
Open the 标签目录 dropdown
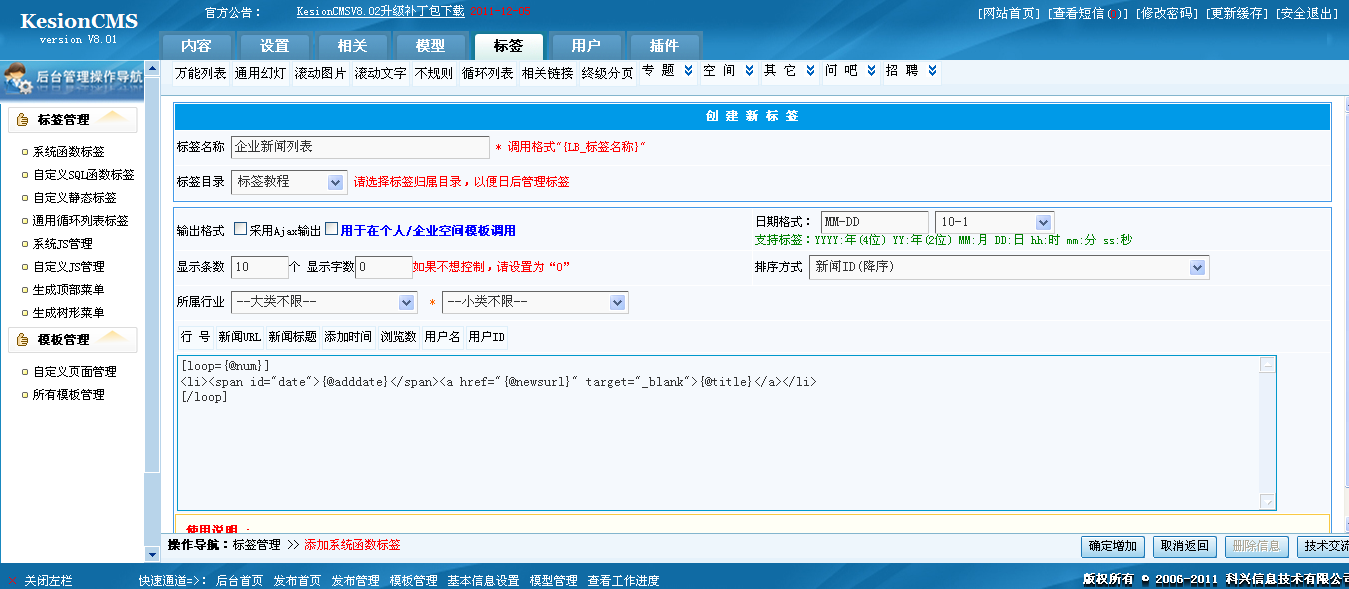[335, 182]
